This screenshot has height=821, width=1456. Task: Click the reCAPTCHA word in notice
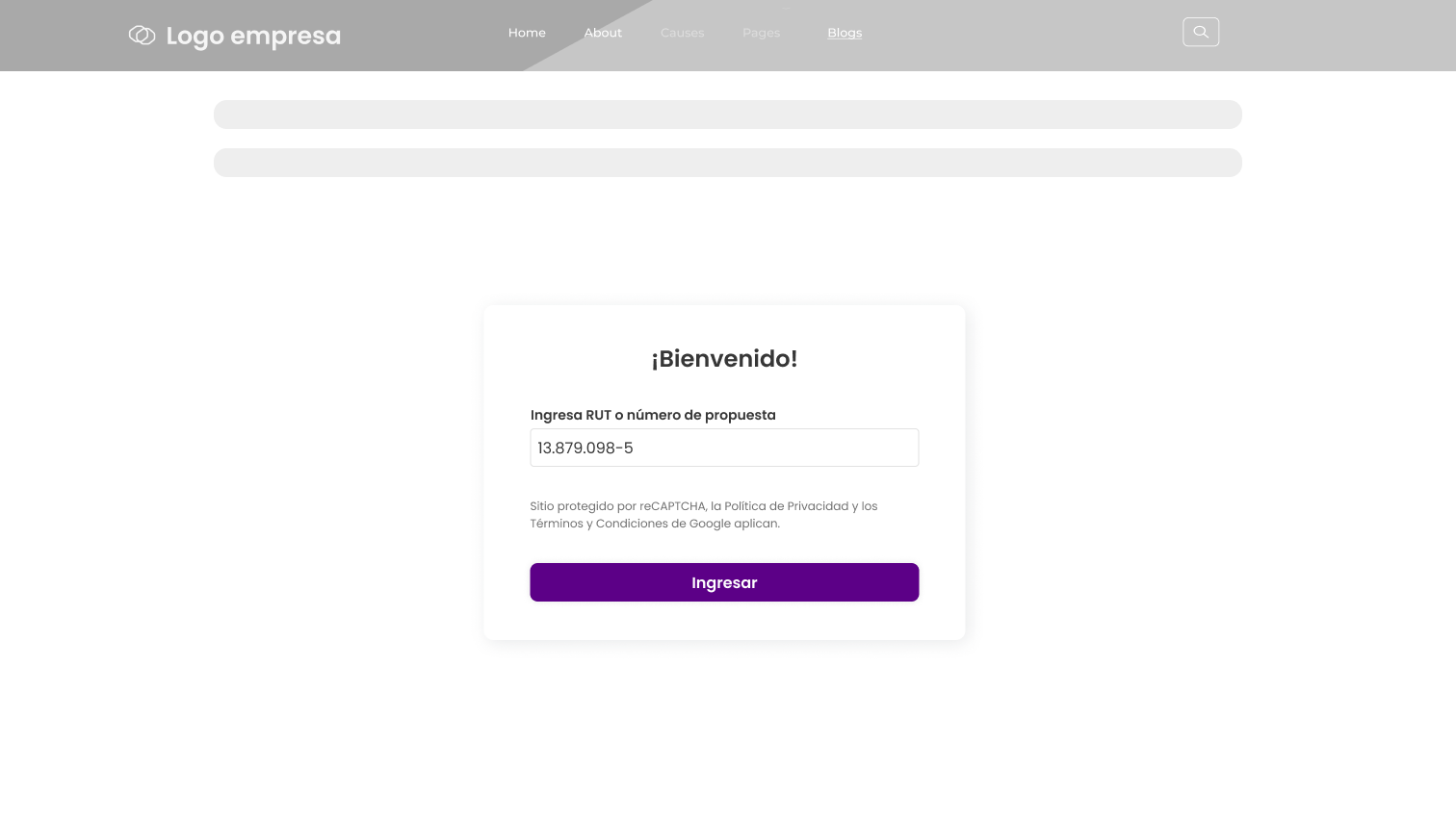pyautogui.click(x=672, y=506)
